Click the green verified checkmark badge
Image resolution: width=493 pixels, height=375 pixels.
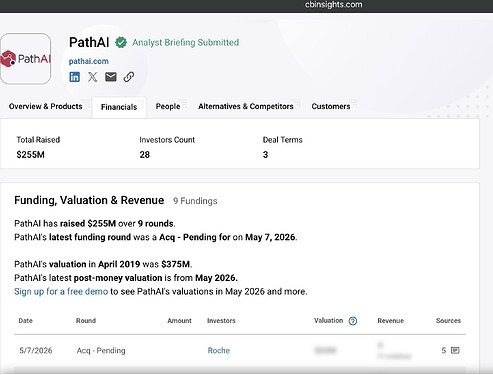(x=121, y=43)
